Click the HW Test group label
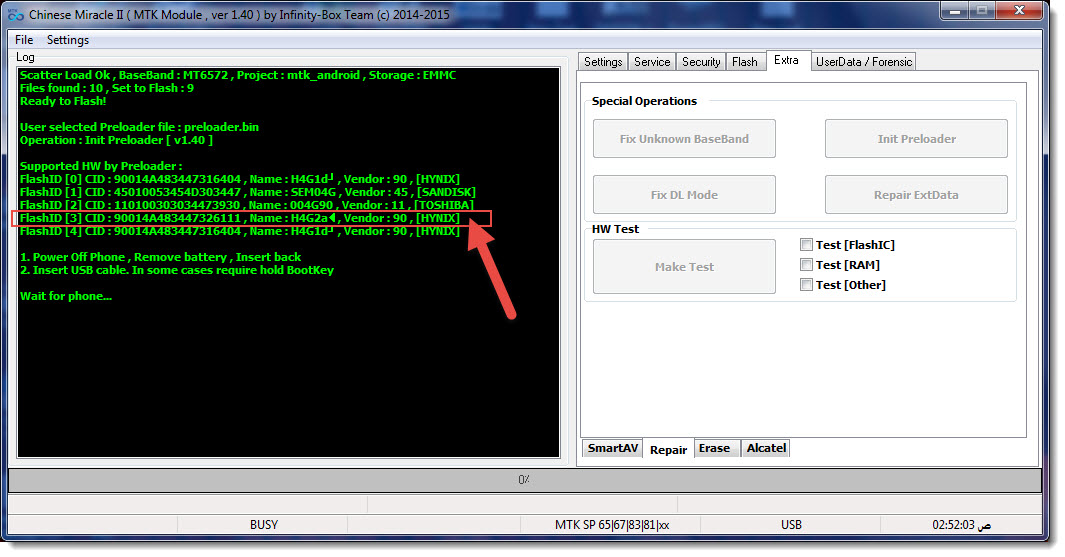 [615, 229]
